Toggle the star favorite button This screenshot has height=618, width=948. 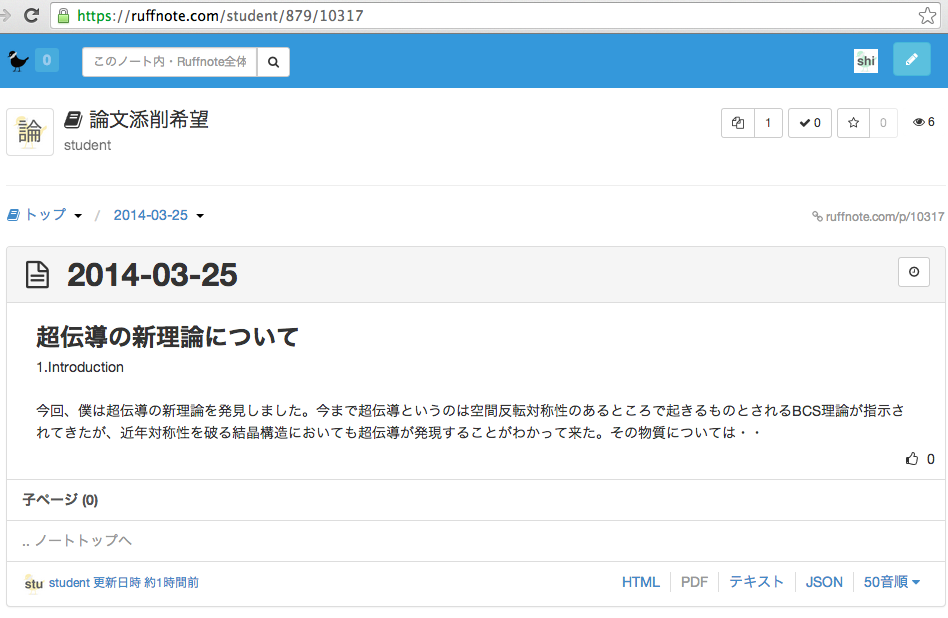point(853,123)
